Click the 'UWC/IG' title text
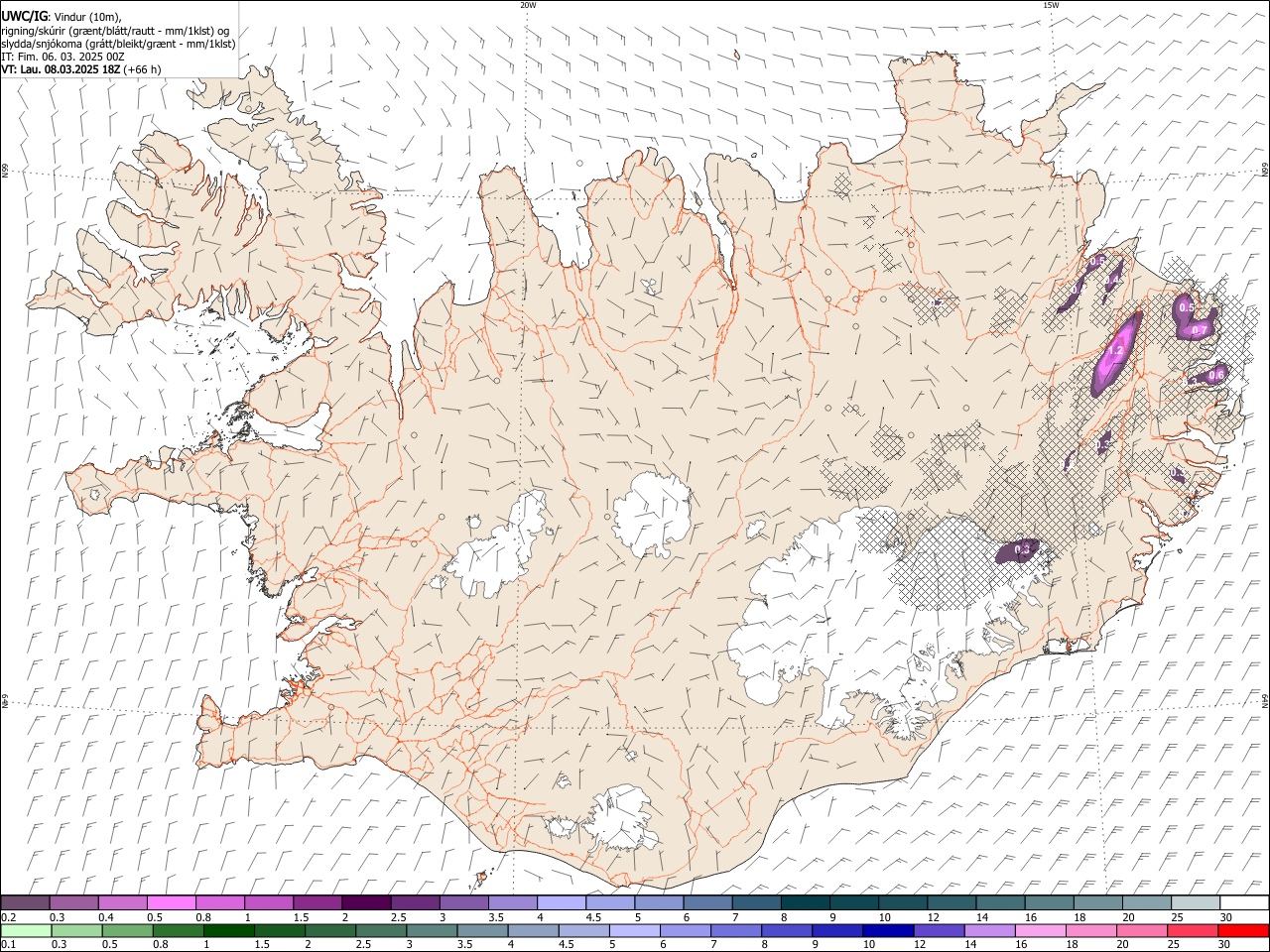This screenshot has height=952, width=1270. point(24,16)
